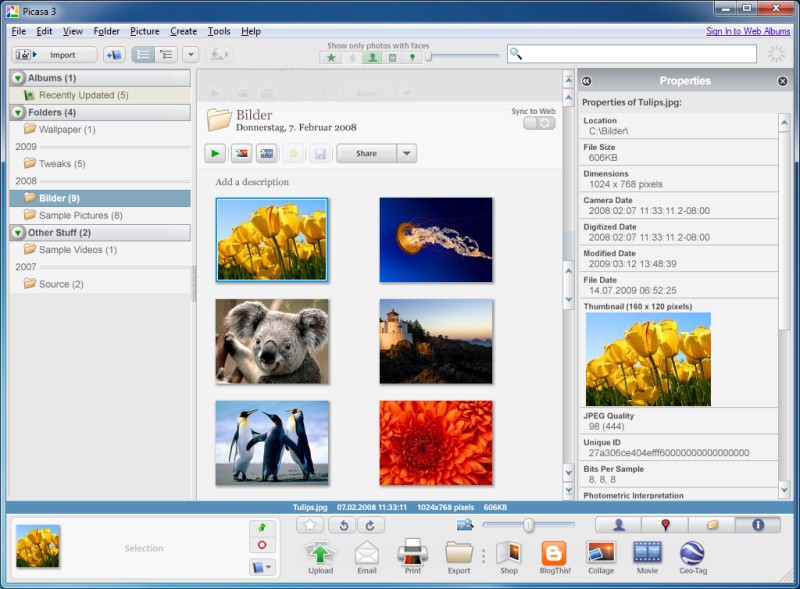Open the Wallpaper folder

[x=100, y=130]
